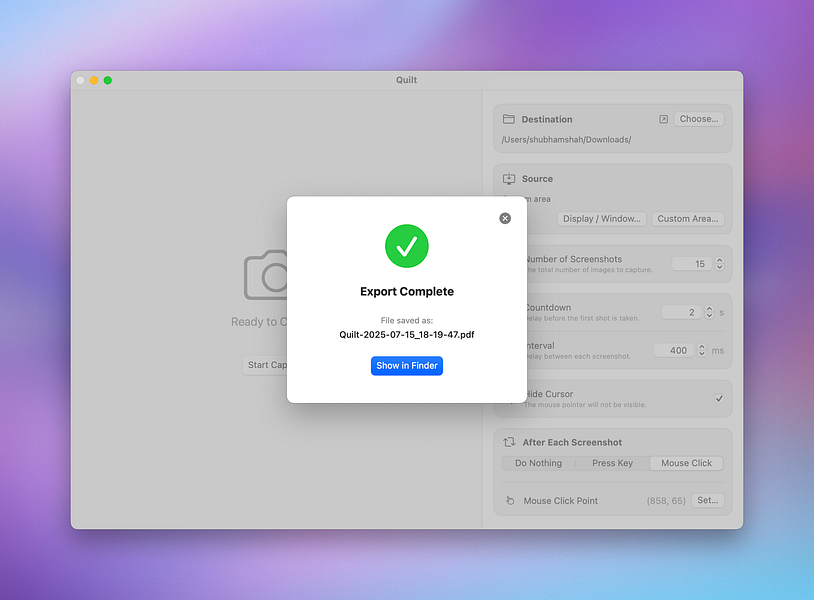Open destination folder via arrow icon
Screen dimensions: 814x600
point(663,119)
